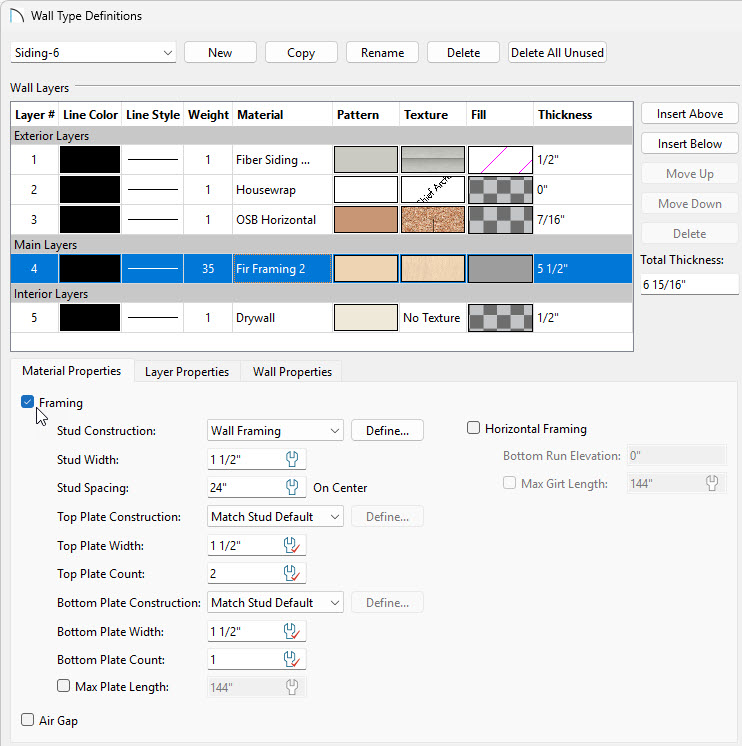
Task: Click the Top Plate Count default wrench icon
Action: click(x=292, y=573)
